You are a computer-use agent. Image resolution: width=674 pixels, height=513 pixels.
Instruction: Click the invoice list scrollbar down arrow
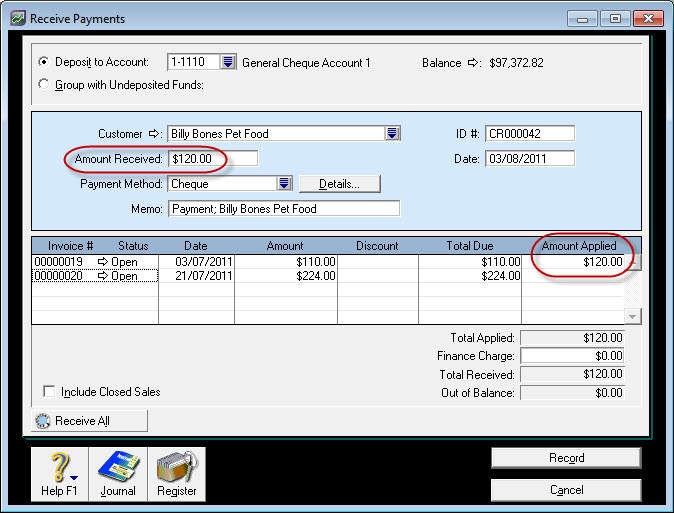[x=632, y=316]
